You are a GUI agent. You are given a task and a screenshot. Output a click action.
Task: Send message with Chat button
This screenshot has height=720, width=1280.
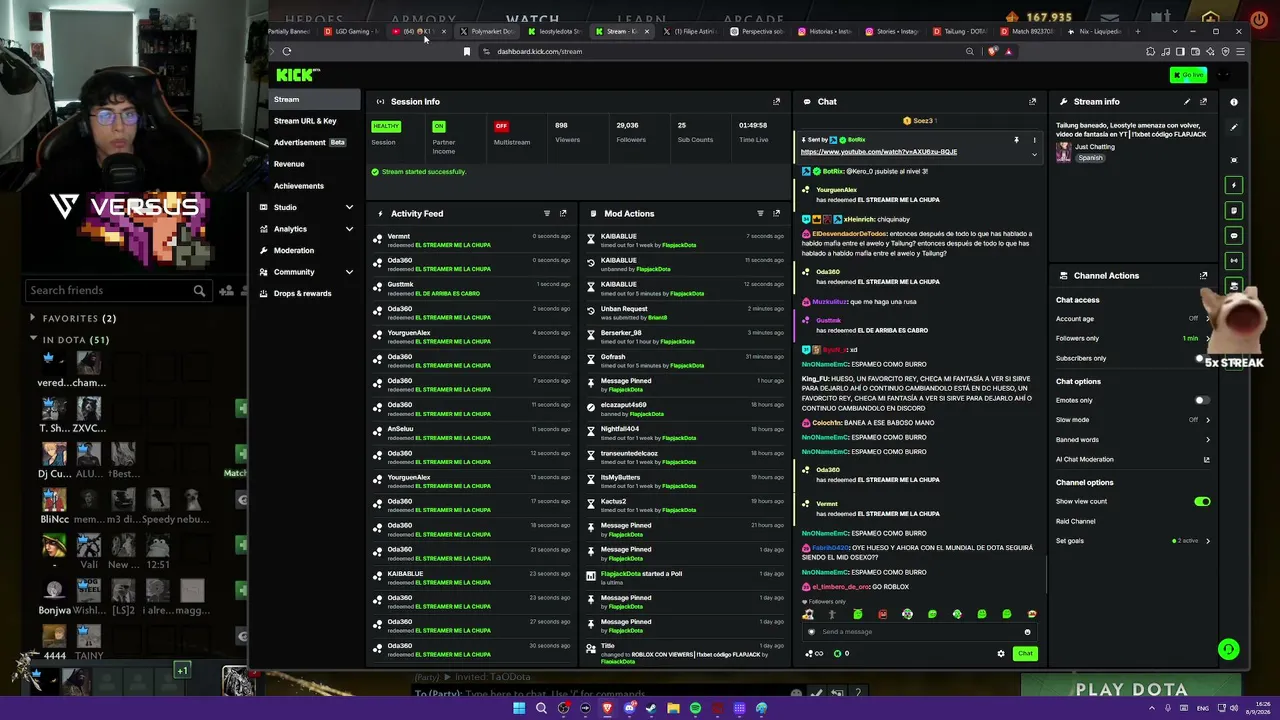coord(1025,654)
